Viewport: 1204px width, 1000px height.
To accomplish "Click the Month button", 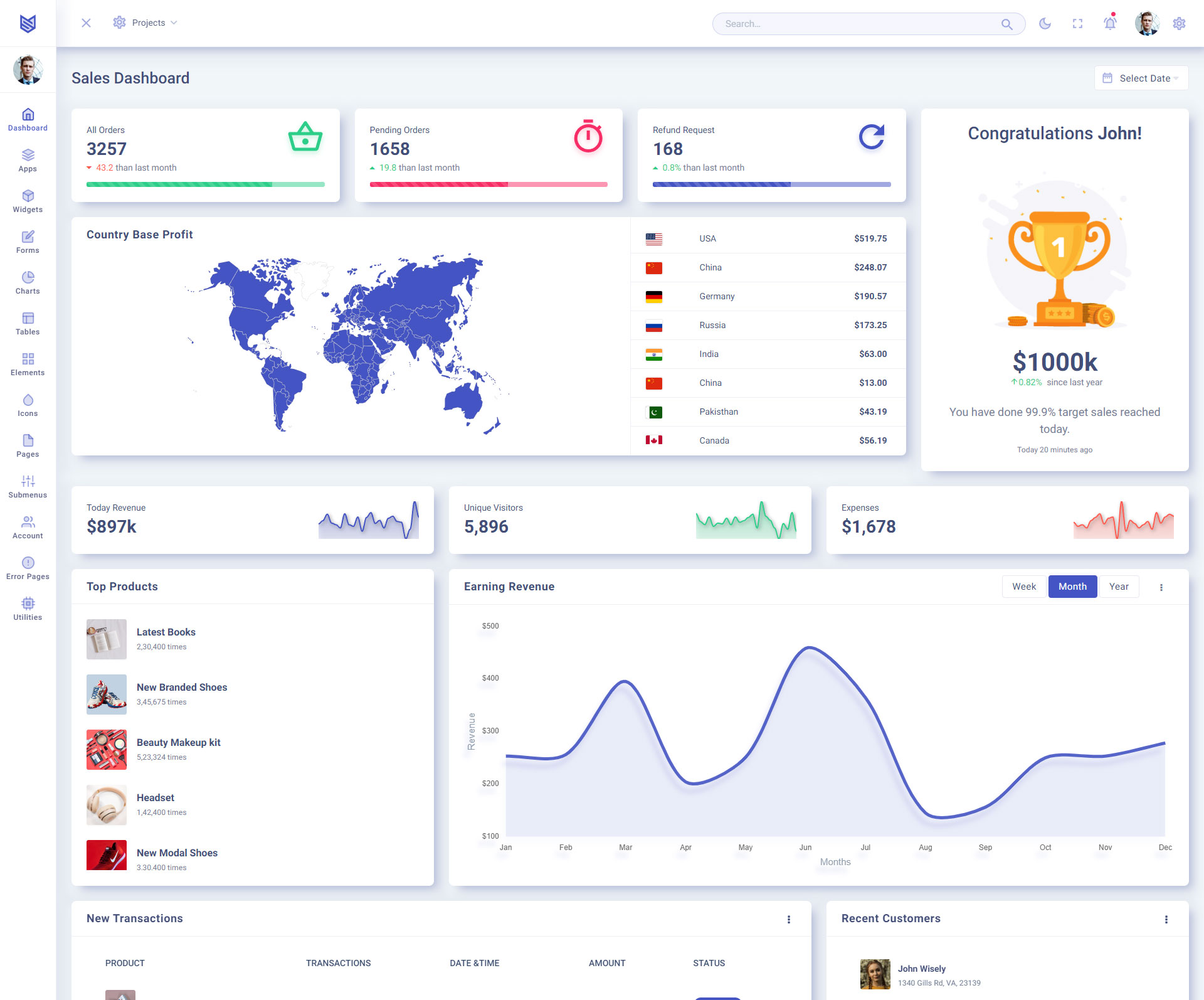I will tap(1072, 587).
